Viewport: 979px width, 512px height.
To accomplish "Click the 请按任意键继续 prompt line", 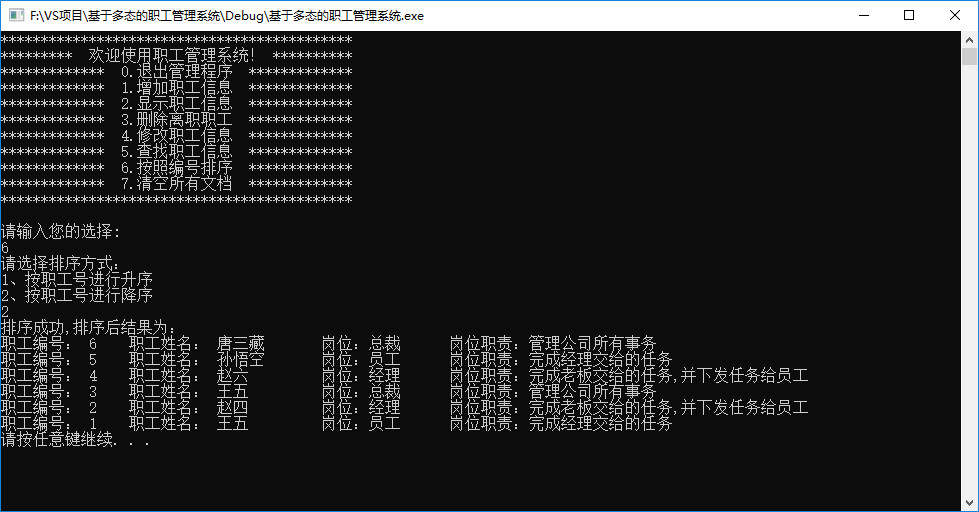I will tap(76, 440).
